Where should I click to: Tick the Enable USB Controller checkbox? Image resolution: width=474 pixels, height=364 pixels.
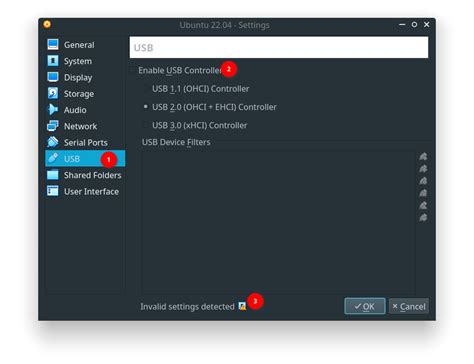tap(133, 70)
